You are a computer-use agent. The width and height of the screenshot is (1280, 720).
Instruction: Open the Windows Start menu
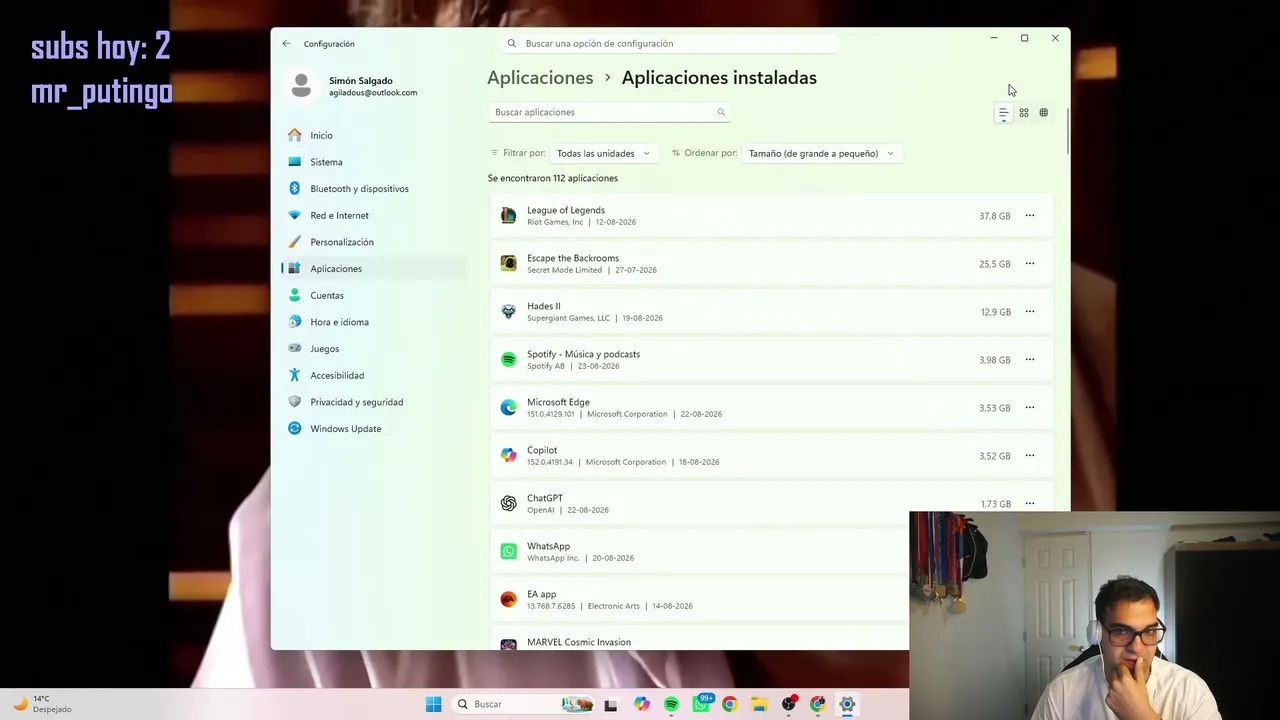click(x=433, y=704)
